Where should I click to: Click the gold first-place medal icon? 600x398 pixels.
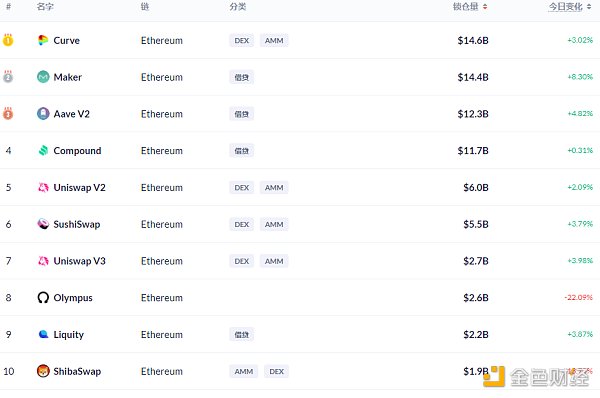click(8, 40)
